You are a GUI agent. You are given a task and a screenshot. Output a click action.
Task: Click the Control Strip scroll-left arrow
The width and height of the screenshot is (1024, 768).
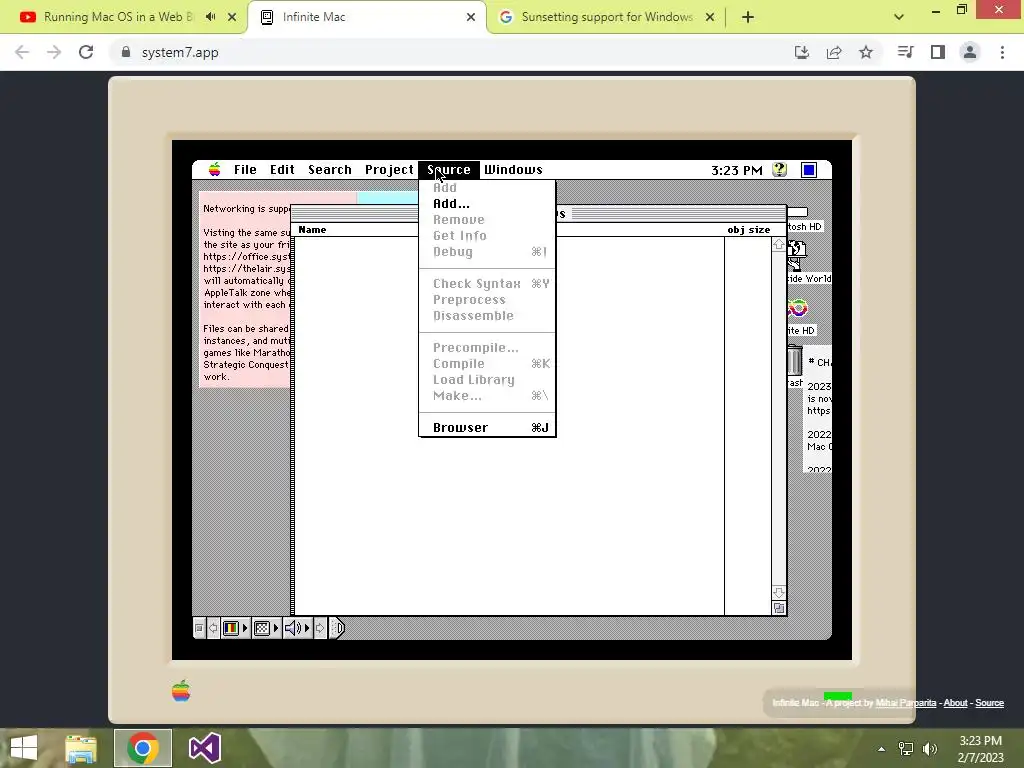tap(213, 628)
